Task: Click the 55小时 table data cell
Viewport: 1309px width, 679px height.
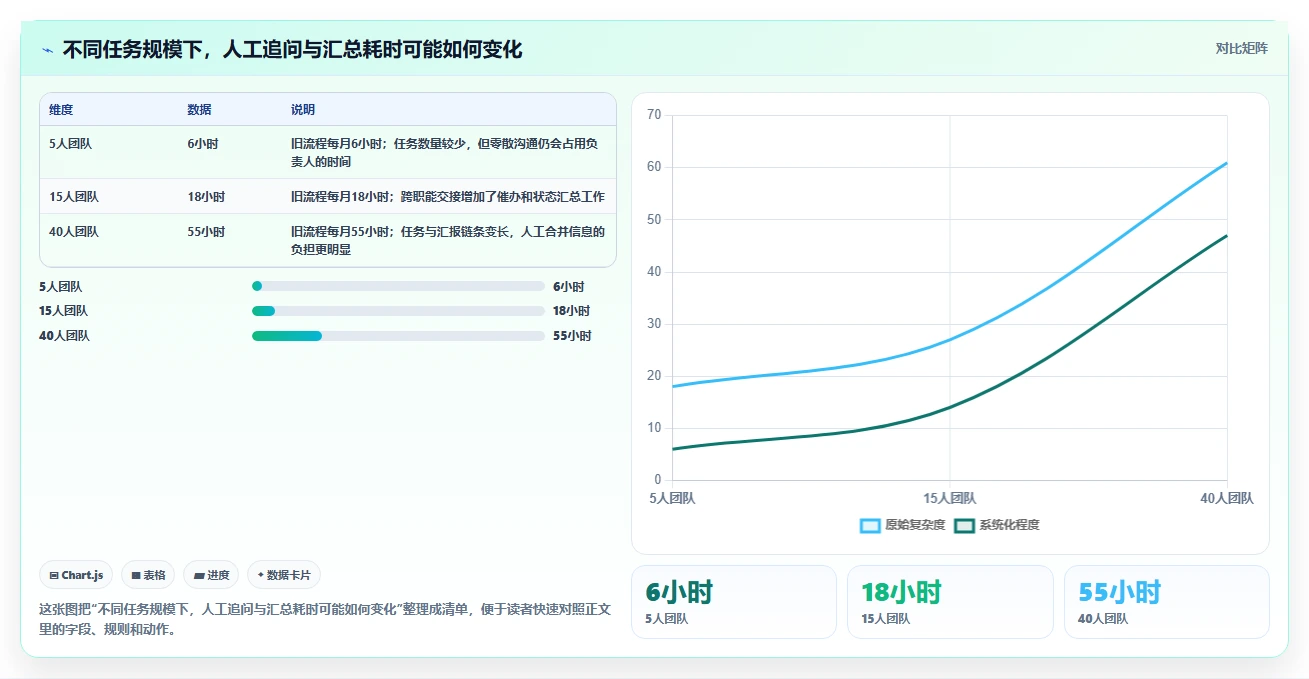Action: [x=206, y=232]
